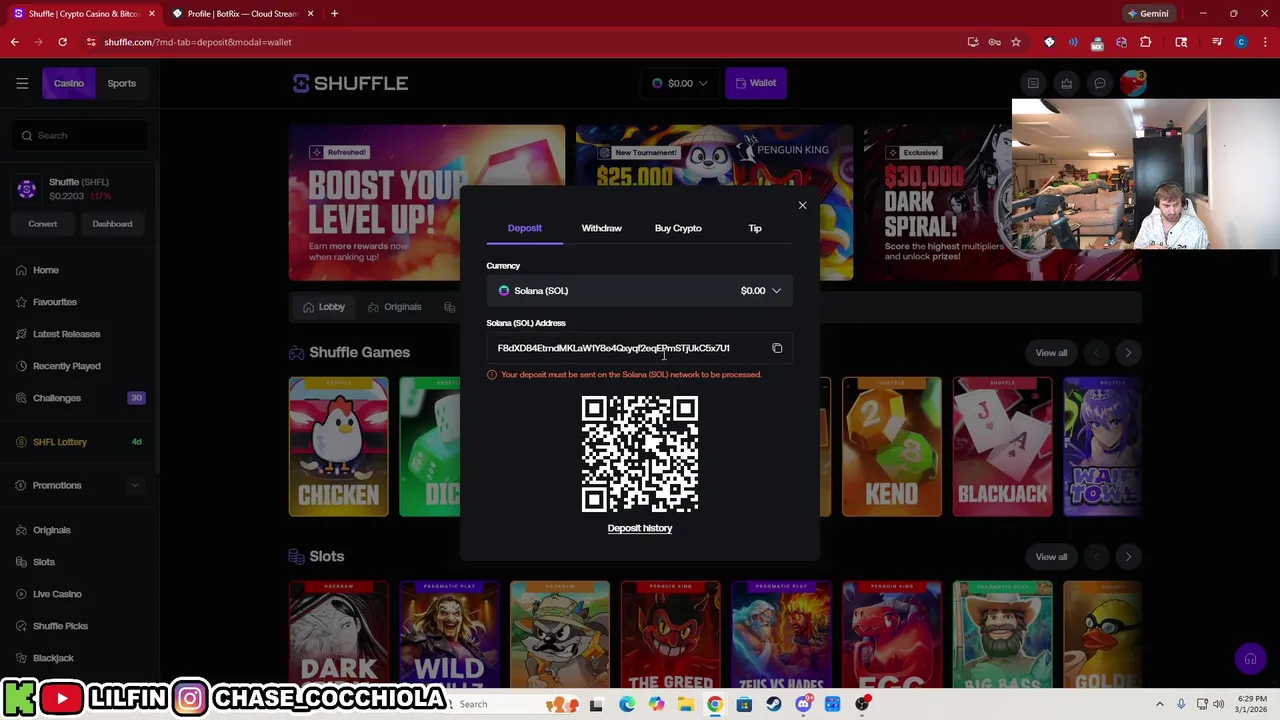Open the user avatar with notification badge
The width and height of the screenshot is (1280, 720).
coord(1133,82)
